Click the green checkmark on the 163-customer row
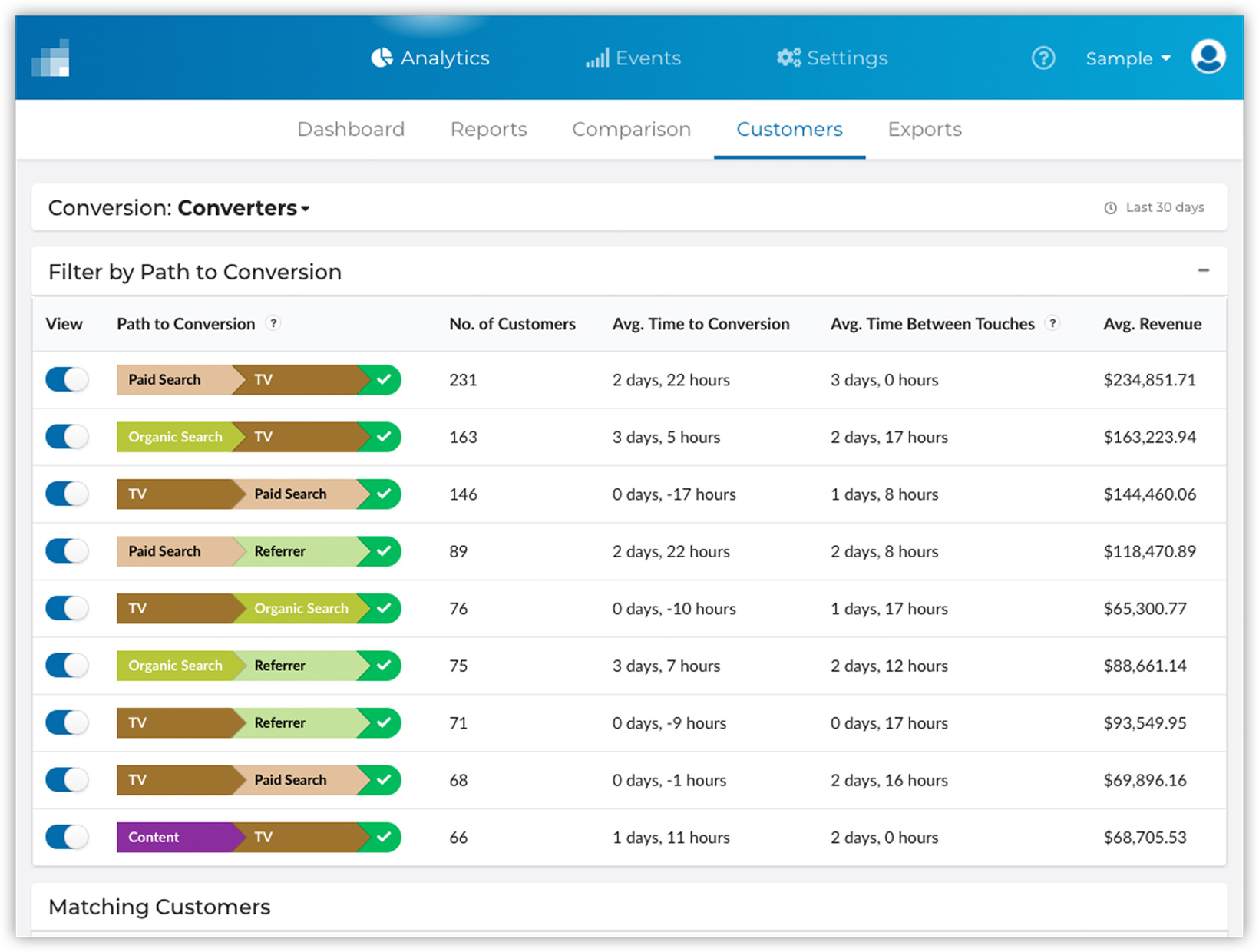1259x952 pixels. coord(384,437)
